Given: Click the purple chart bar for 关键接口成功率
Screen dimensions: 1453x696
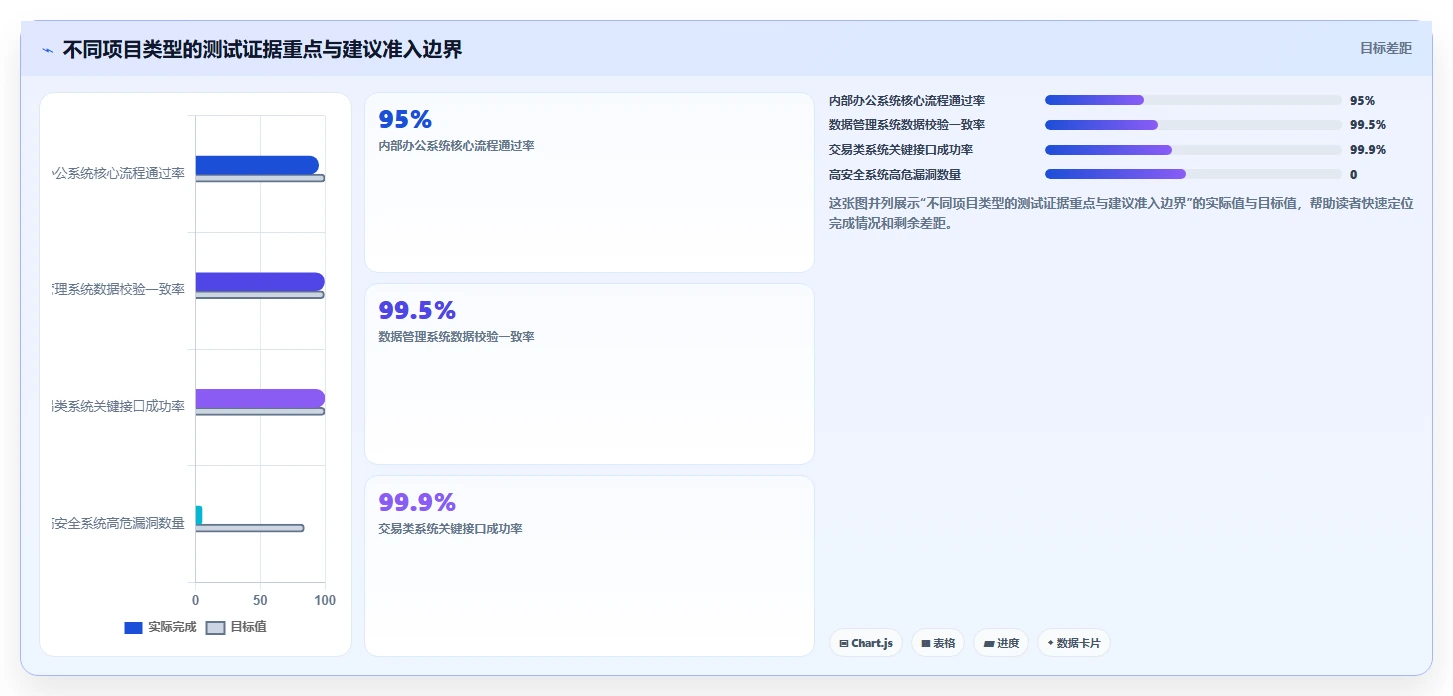Looking at the screenshot, I should coord(260,398).
